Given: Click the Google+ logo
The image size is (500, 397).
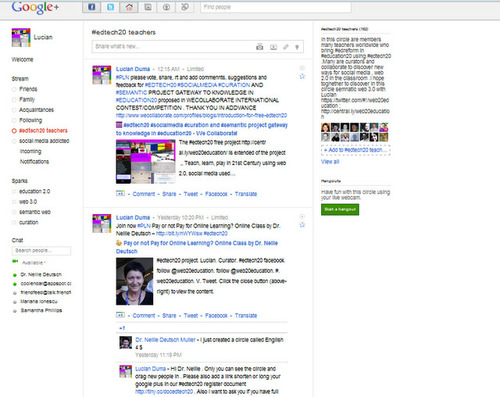Looking at the screenshot, I should point(35,7).
